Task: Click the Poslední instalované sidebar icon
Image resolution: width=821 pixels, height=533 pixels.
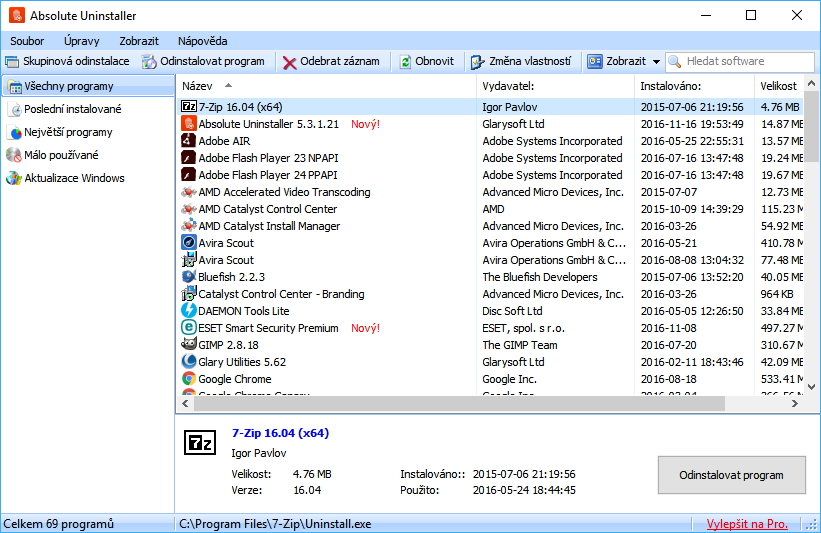Action: coord(16,109)
